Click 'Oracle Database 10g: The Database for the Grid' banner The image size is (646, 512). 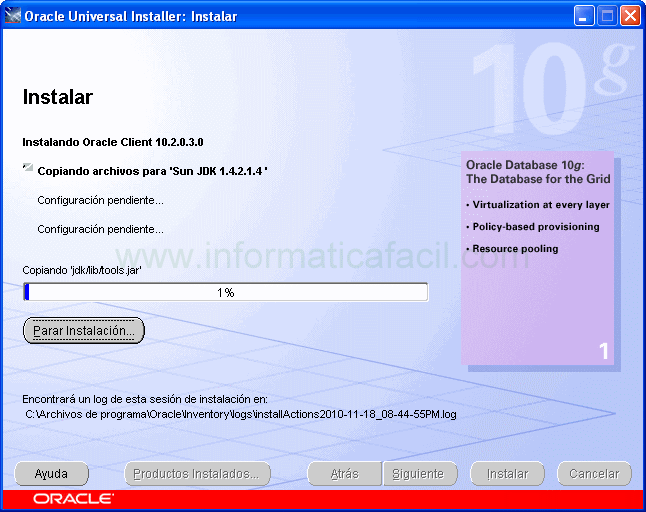538,172
